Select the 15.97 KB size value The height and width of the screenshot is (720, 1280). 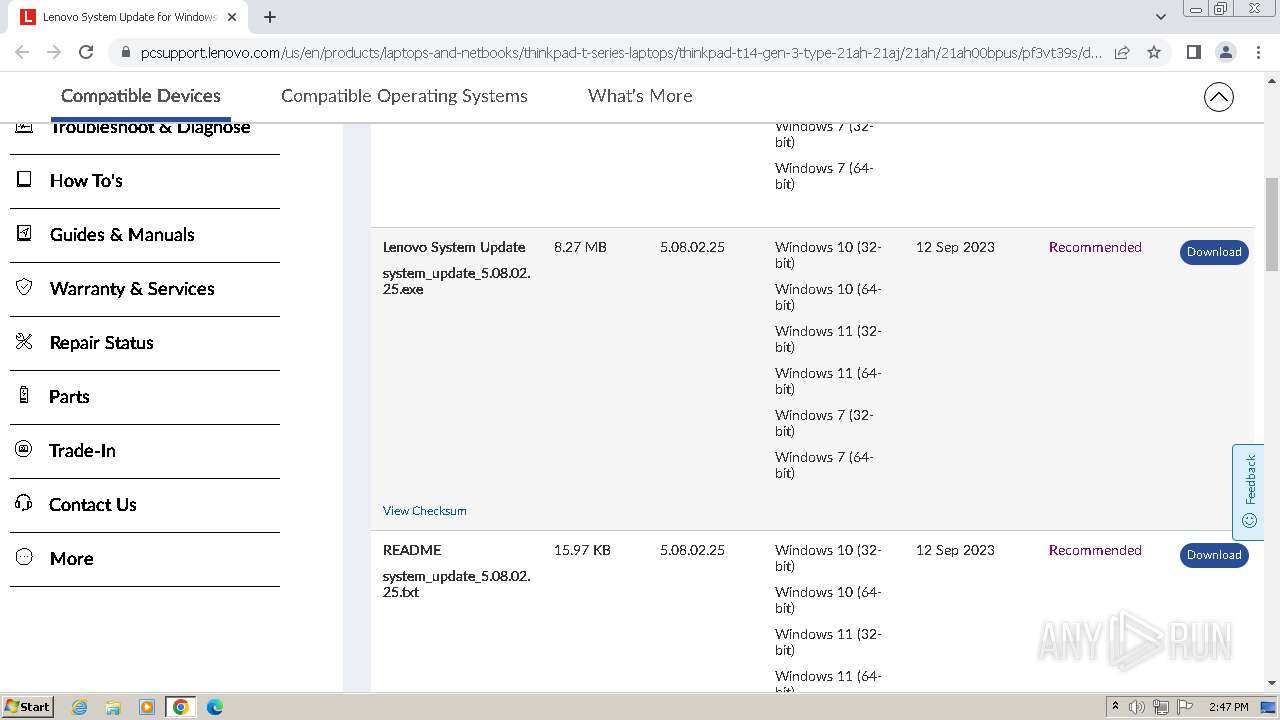pyautogui.click(x=582, y=551)
